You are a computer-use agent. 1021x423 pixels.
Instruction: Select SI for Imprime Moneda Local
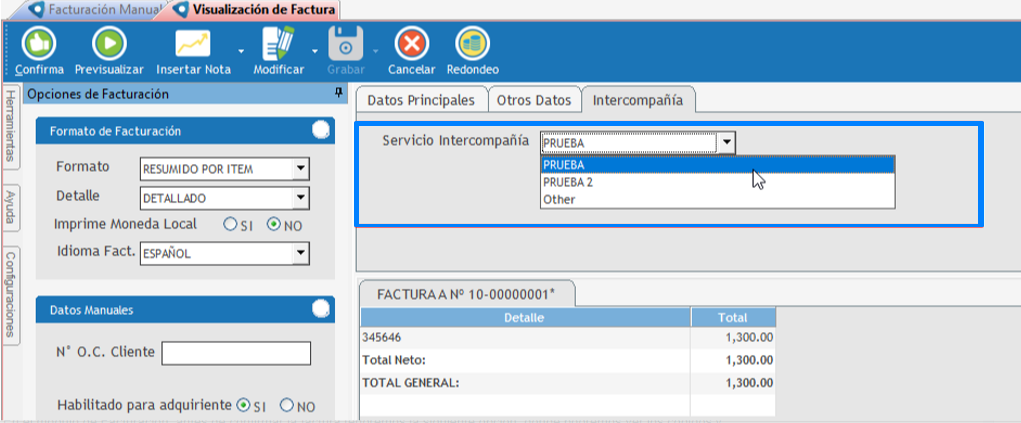(x=229, y=225)
